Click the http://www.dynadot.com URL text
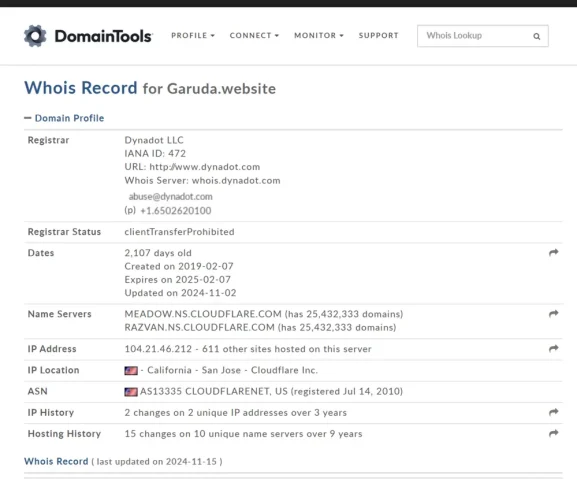The height and width of the screenshot is (479, 577). pyautogui.click(x=205, y=167)
